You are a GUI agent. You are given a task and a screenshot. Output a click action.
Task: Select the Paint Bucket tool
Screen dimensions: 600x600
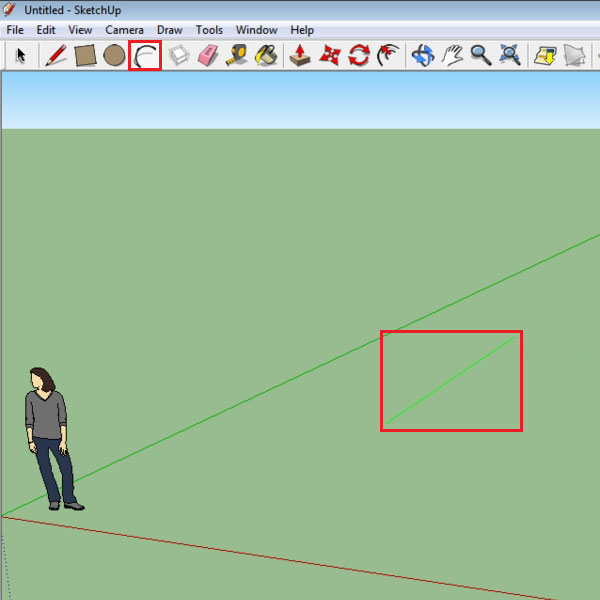[266, 55]
